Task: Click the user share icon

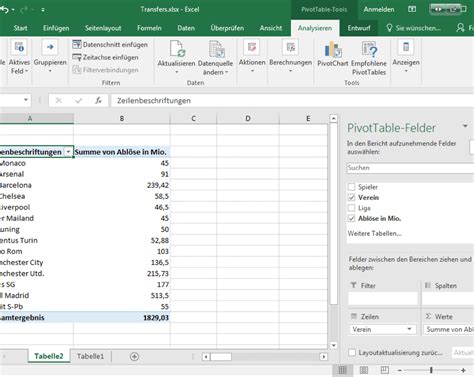Action: pyautogui.click(x=460, y=28)
